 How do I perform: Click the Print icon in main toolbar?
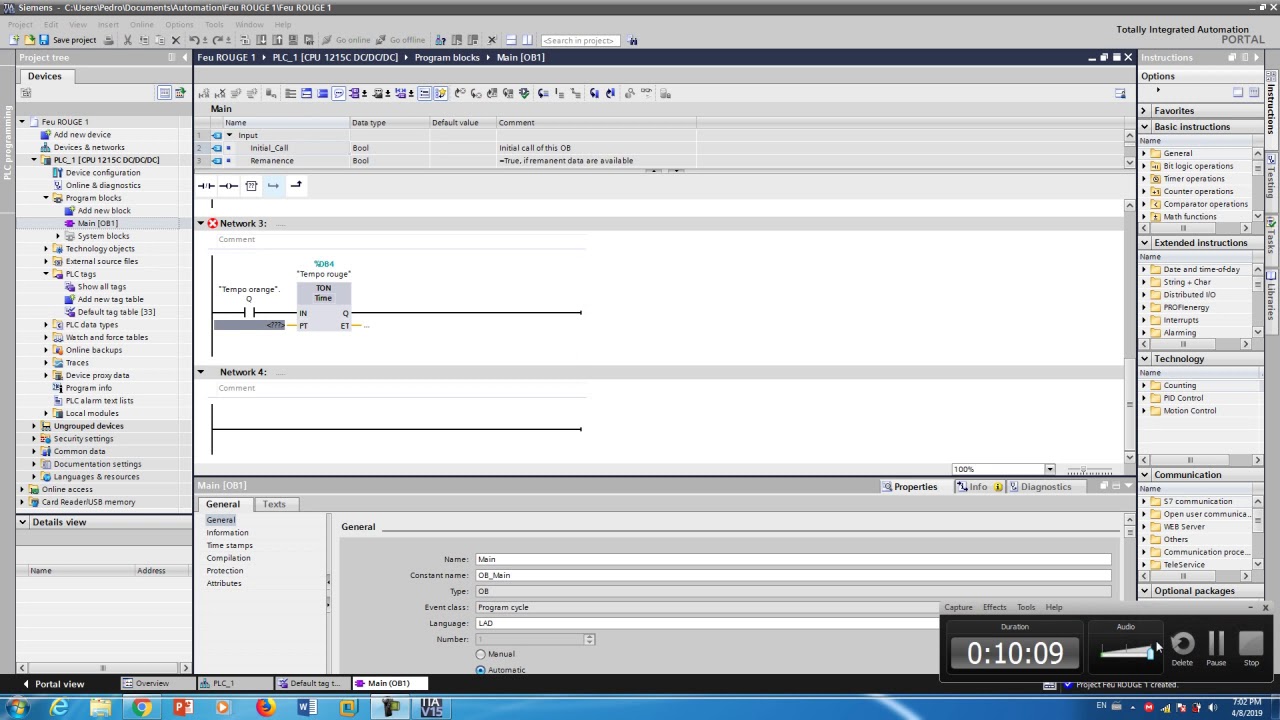point(109,40)
